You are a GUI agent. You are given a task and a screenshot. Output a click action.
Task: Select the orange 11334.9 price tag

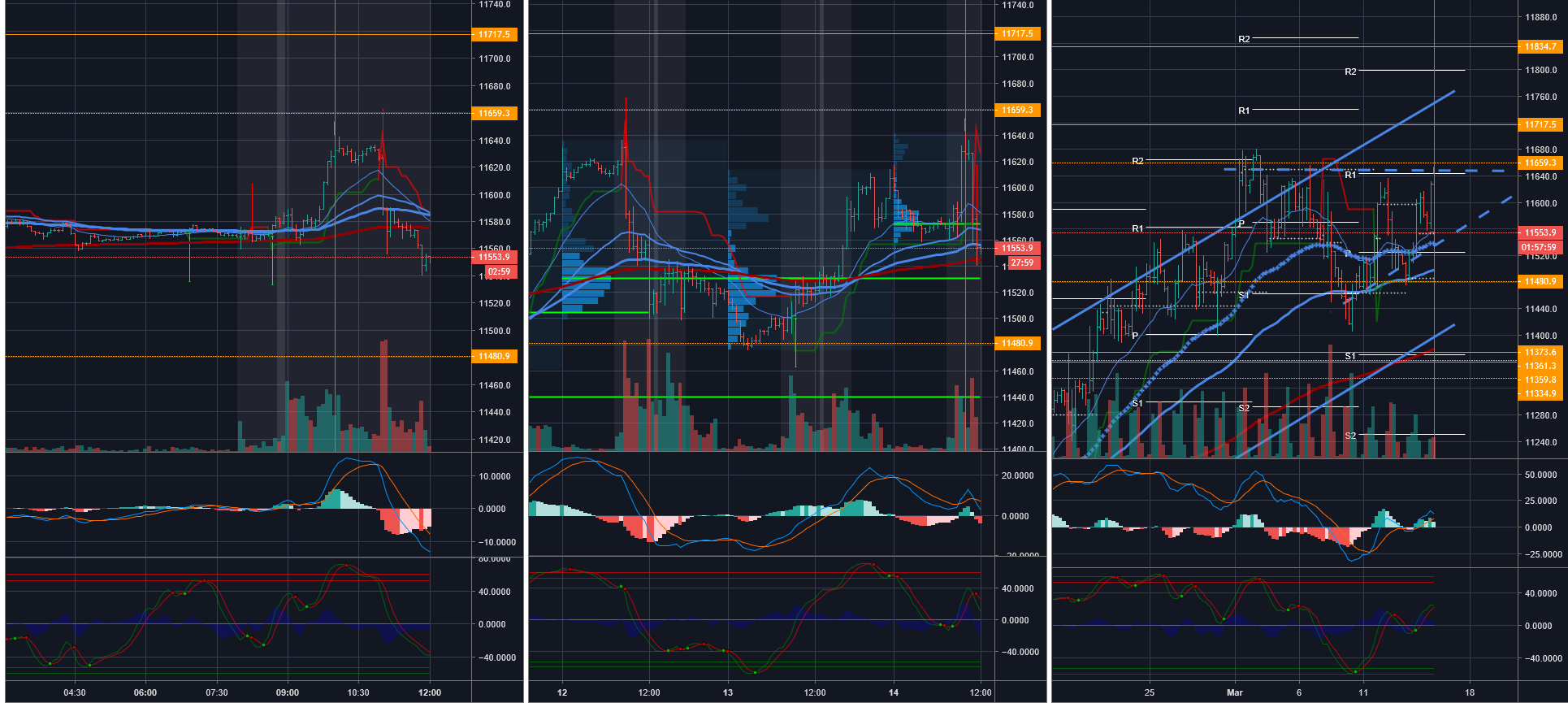pyautogui.click(x=1540, y=393)
